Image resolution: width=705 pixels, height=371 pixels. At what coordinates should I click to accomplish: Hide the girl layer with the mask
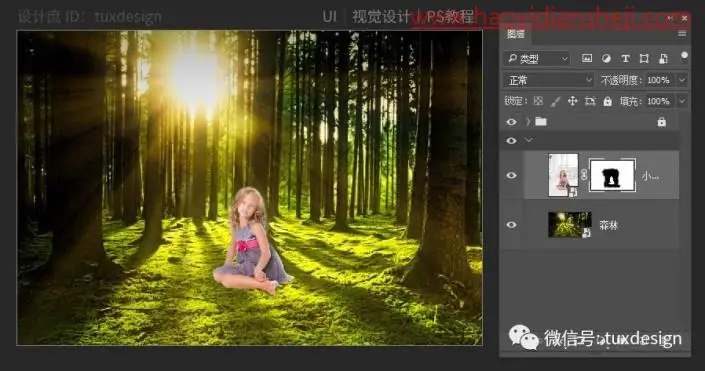tap(511, 175)
